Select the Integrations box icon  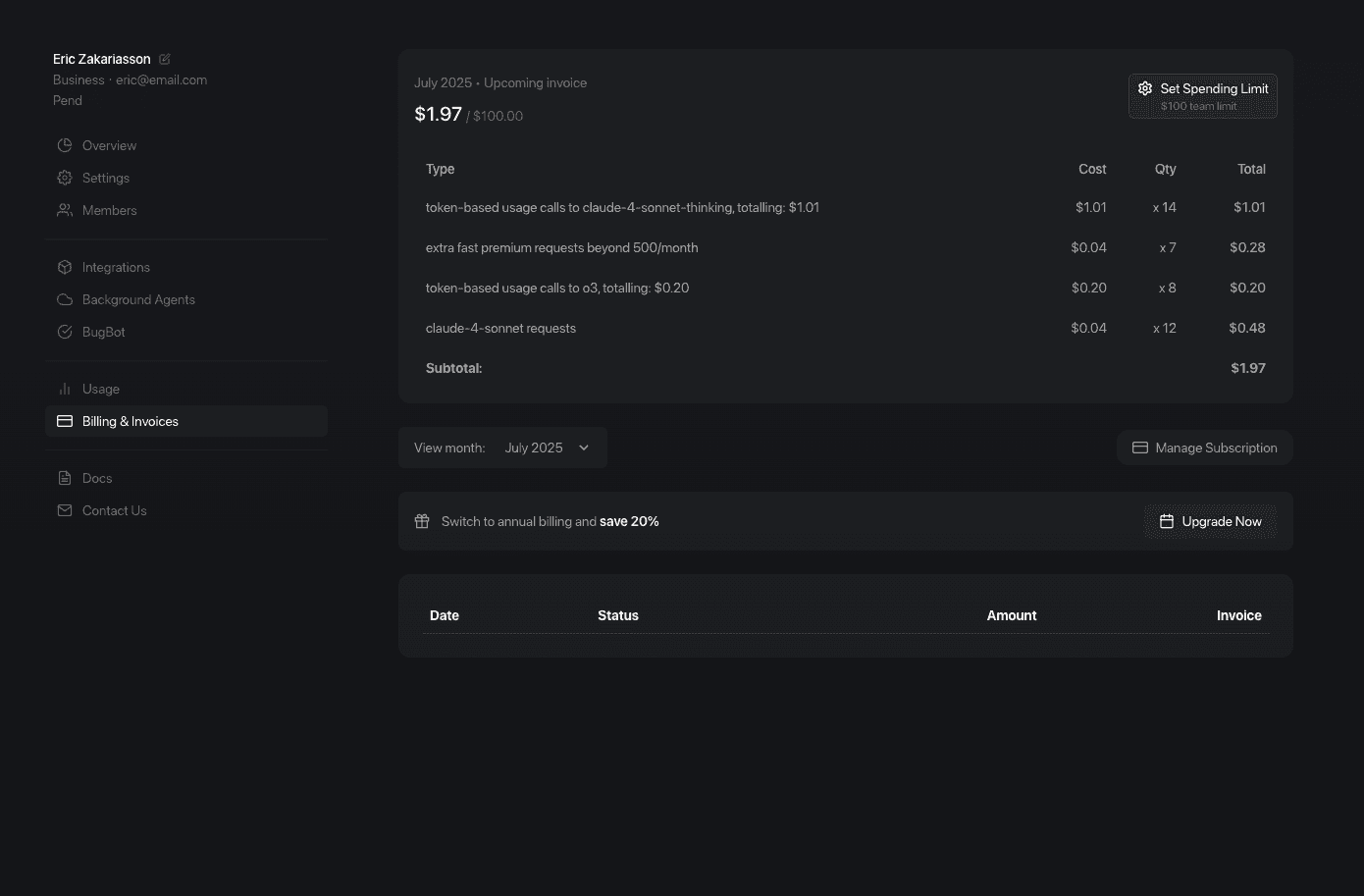(x=64, y=266)
